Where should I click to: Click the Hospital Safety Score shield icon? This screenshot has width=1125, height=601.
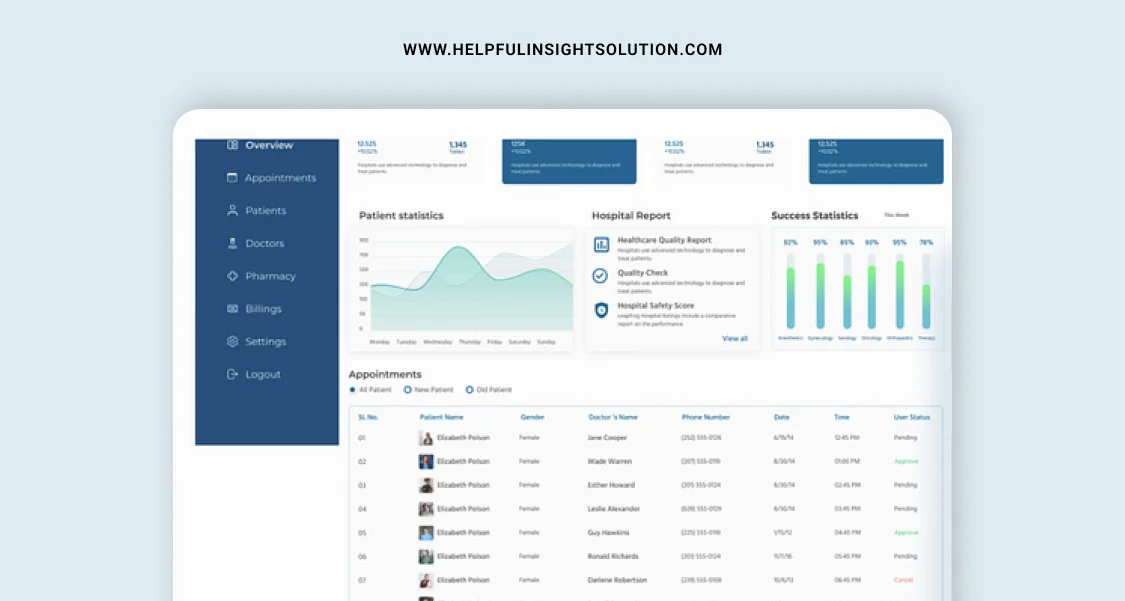coord(601,309)
